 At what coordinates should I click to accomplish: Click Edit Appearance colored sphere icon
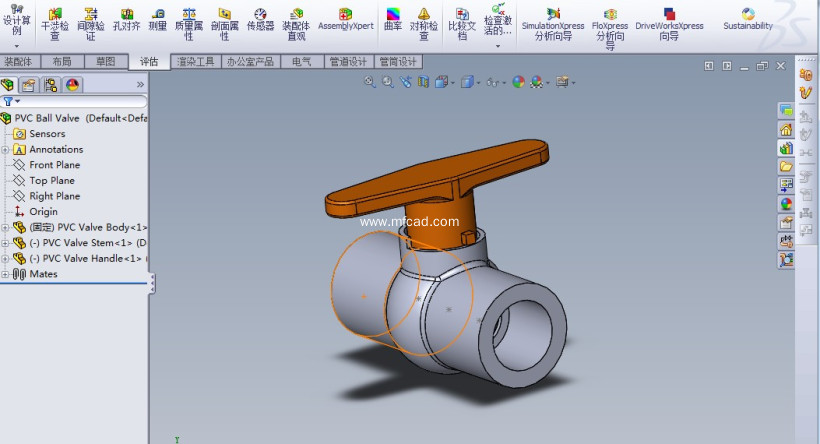[518, 82]
